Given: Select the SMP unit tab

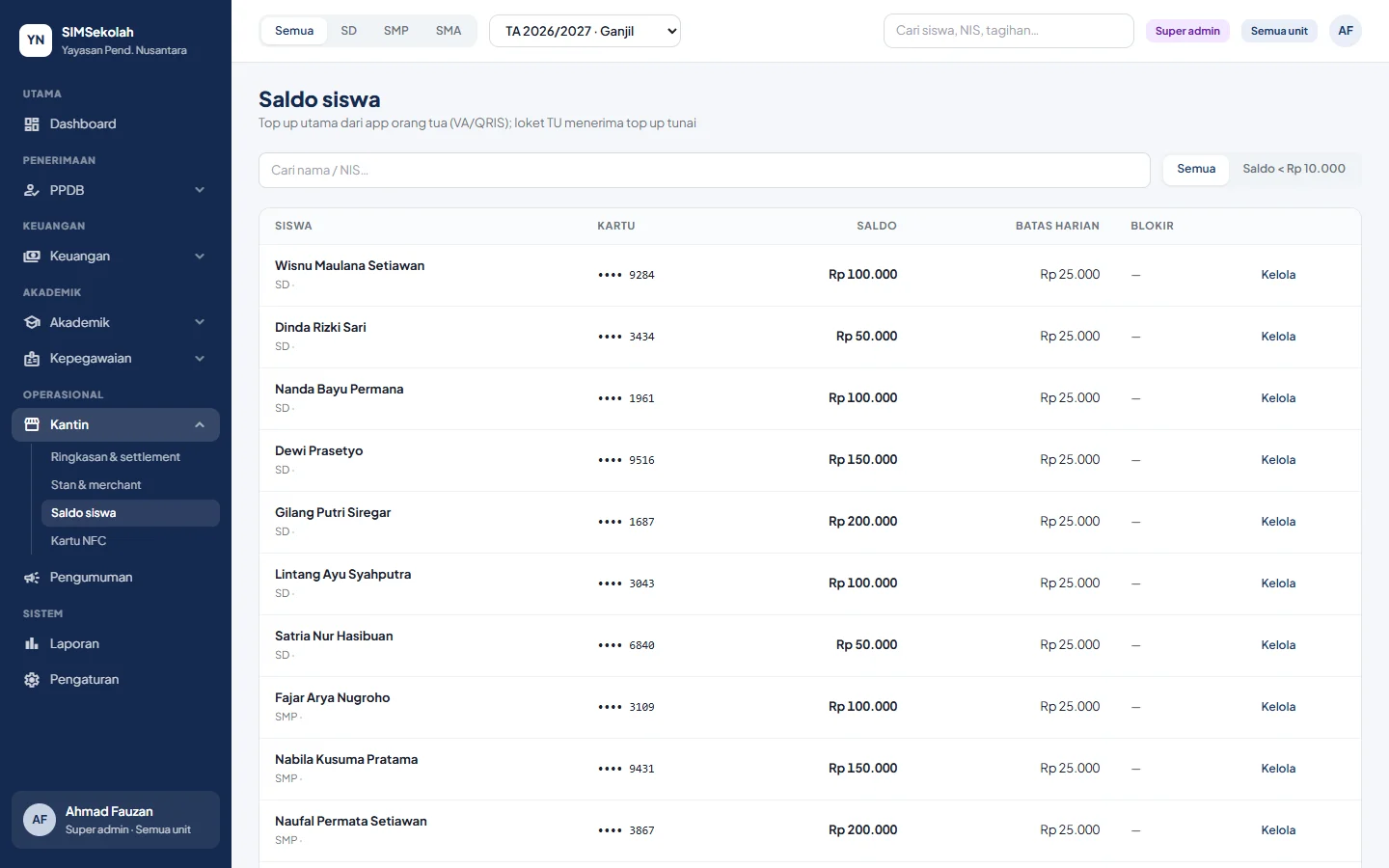Looking at the screenshot, I should click(x=396, y=31).
